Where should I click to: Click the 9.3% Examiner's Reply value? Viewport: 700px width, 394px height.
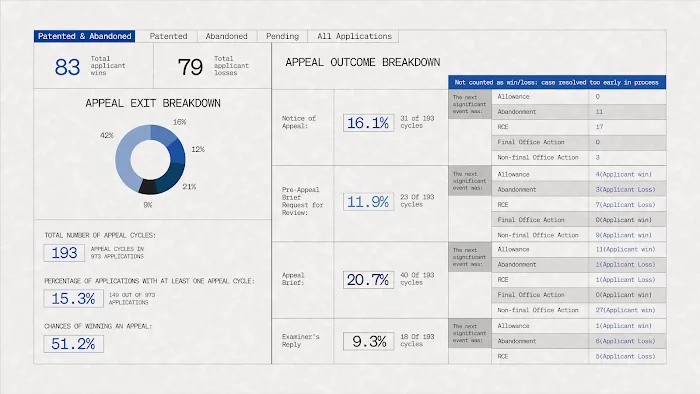coord(368,341)
